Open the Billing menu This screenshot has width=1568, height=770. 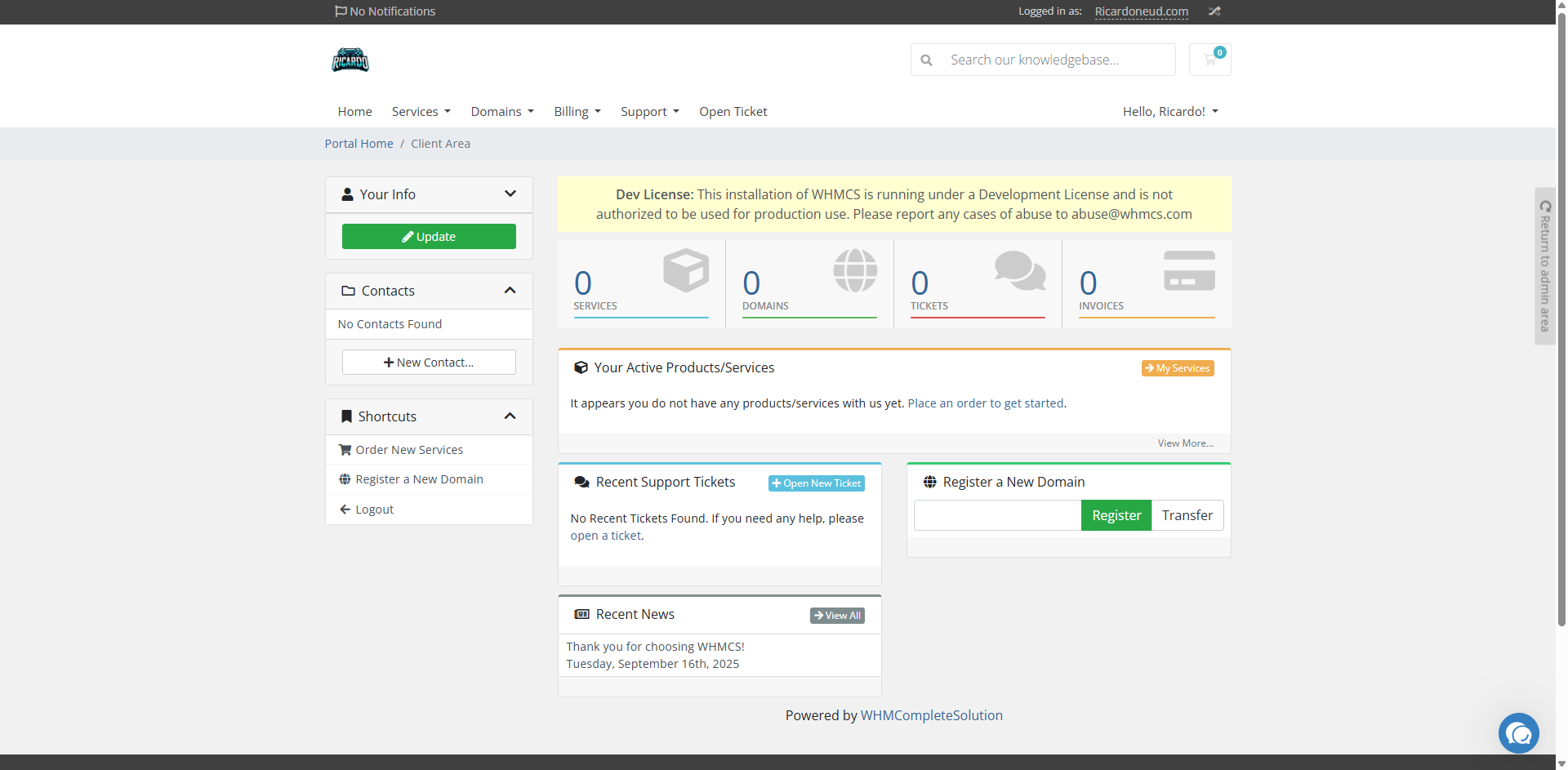tap(577, 112)
